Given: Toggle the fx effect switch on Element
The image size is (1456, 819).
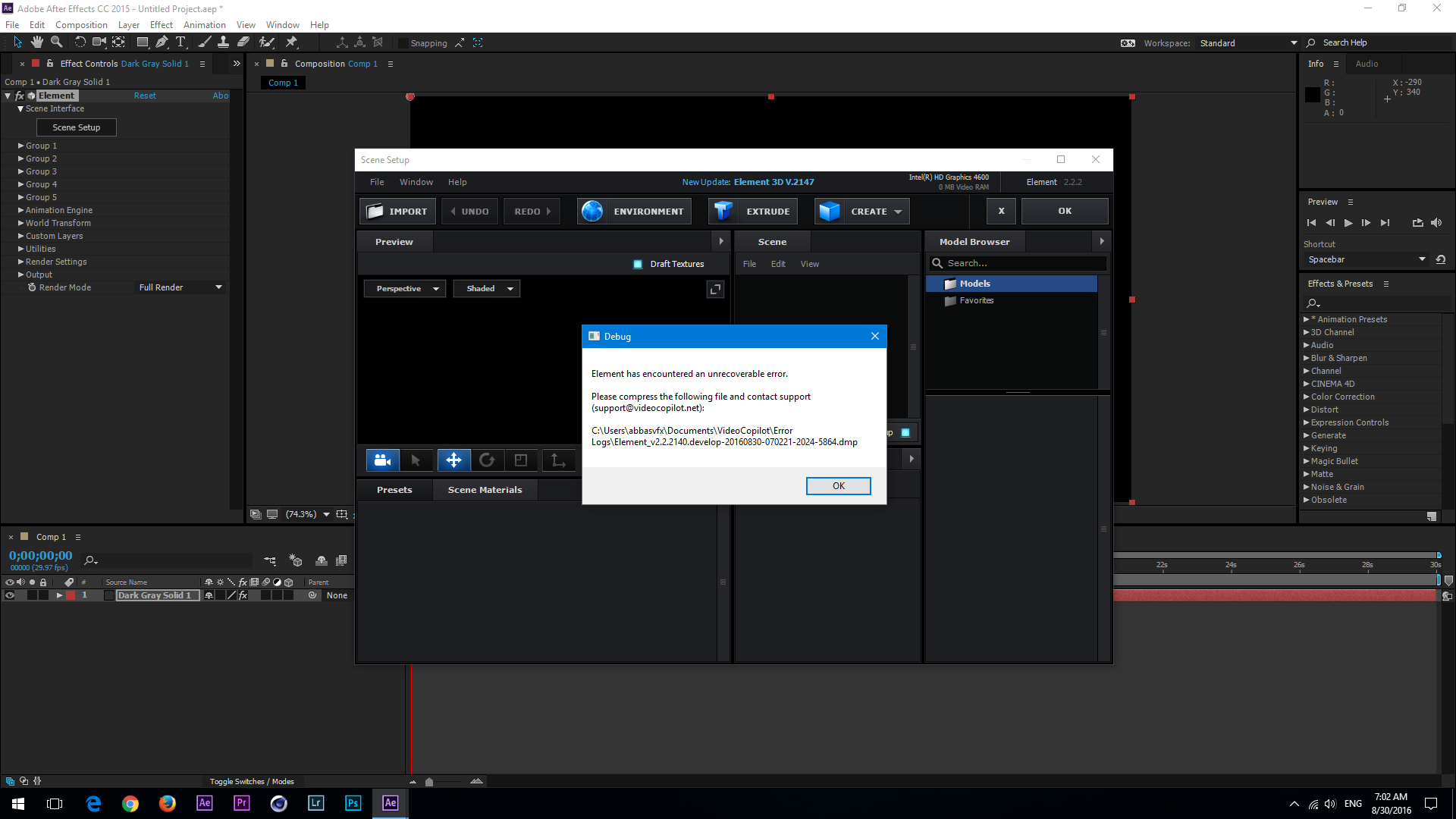Looking at the screenshot, I should [x=20, y=96].
